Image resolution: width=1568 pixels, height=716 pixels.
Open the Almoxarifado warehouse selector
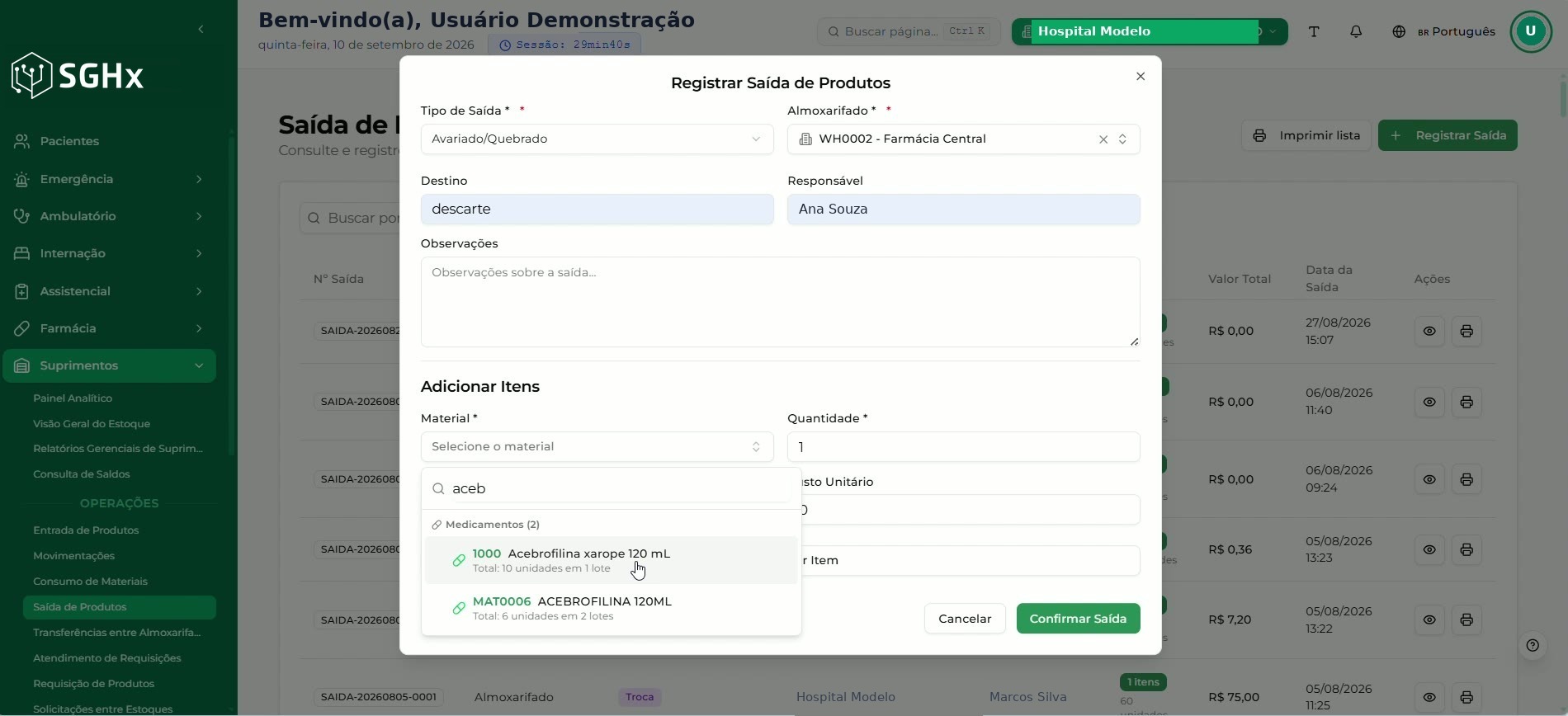tap(963, 139)
